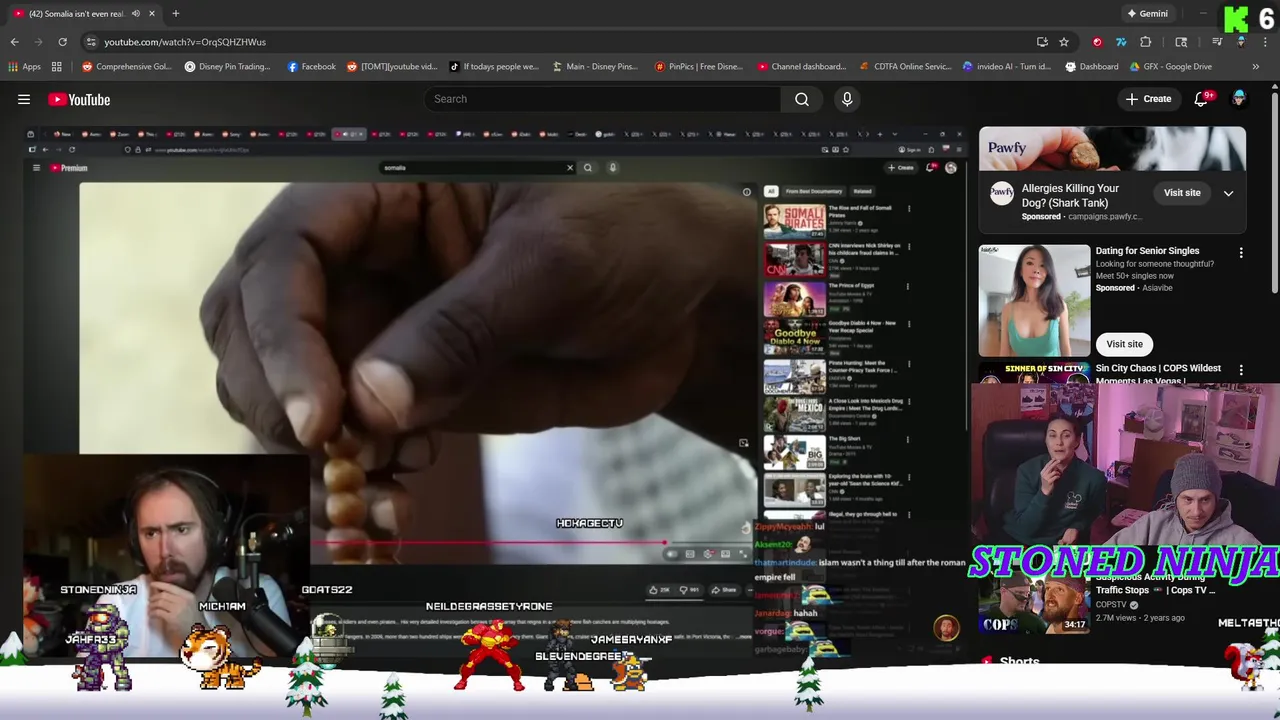The height and width of the screenshot is (720, 1280).
Task: Click 'Visit site' on the Asiavibe ad
Action: [x=1124, y=344]
